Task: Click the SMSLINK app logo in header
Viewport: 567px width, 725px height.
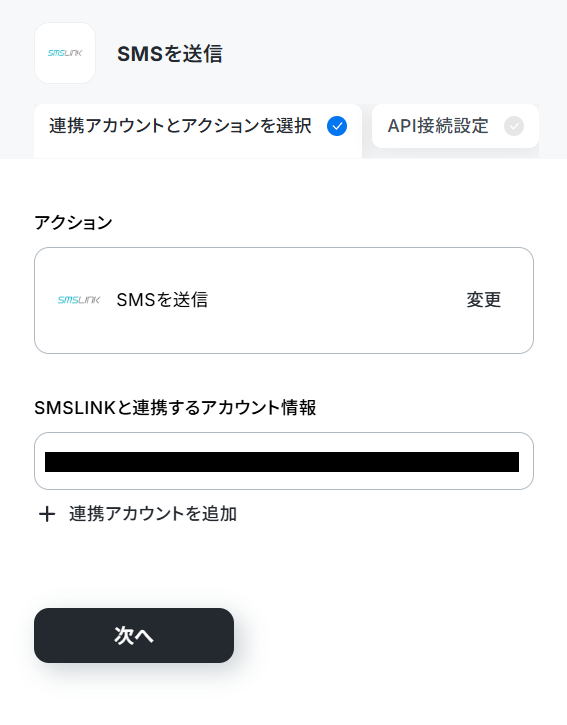Action: pyautogui.click(x=65, y=53)
